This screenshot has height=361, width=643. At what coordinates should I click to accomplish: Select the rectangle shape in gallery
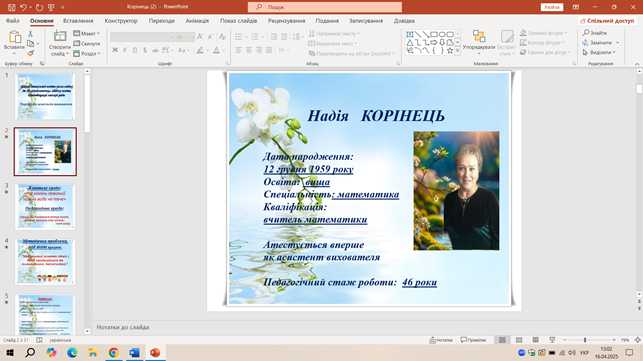pyautogui.click(x=434, y=34)
